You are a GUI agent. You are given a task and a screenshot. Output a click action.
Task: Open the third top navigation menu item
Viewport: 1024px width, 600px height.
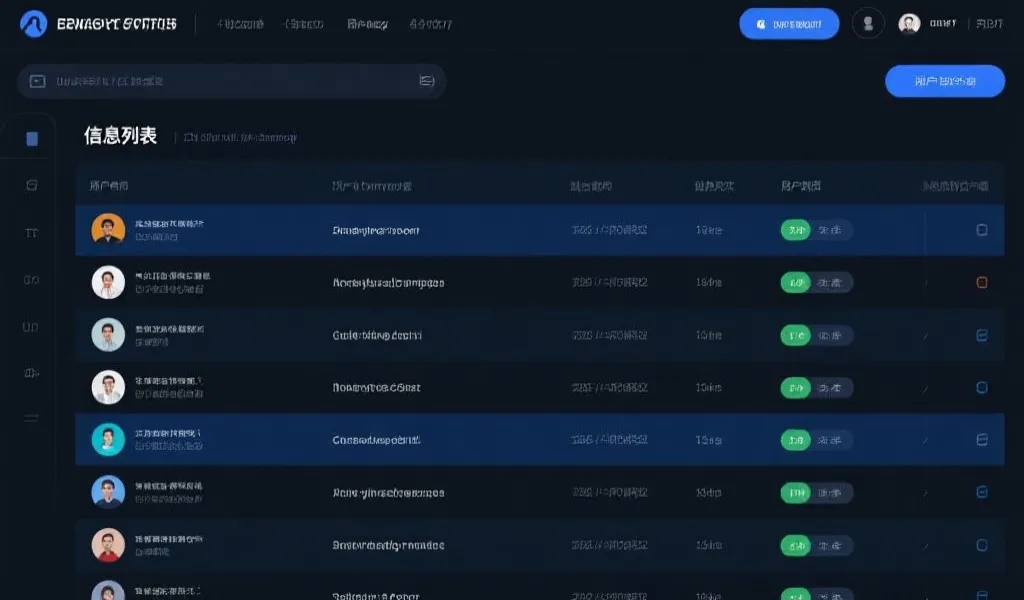click(x=367, y=24)
